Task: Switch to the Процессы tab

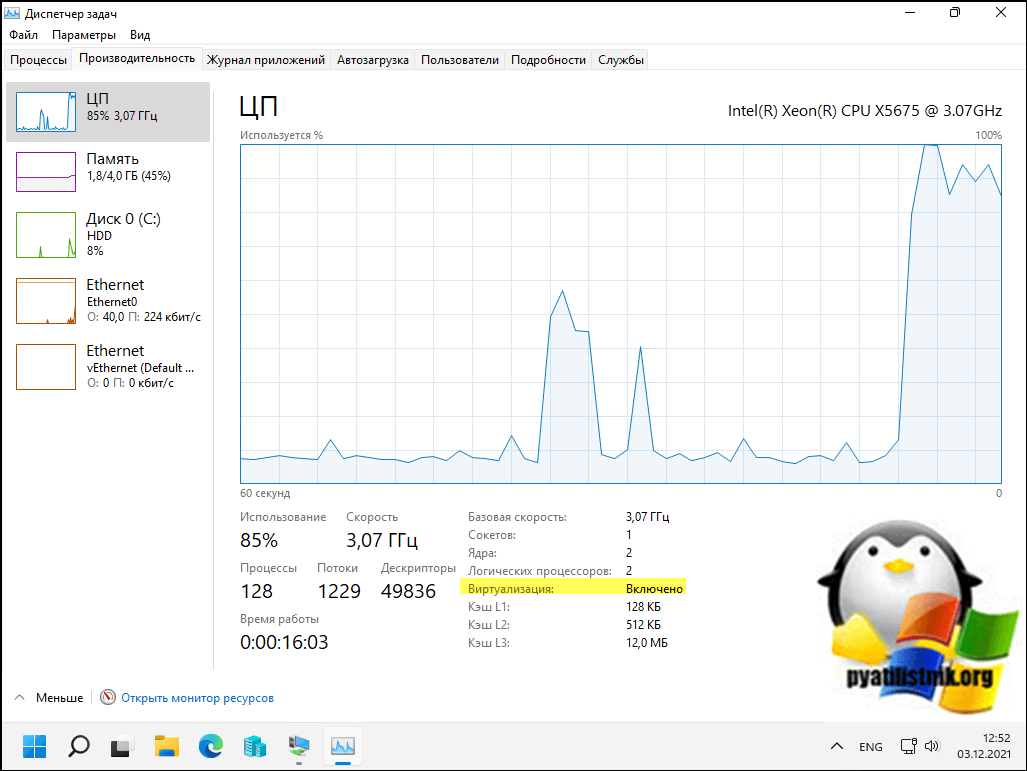Action: (39, 60)
